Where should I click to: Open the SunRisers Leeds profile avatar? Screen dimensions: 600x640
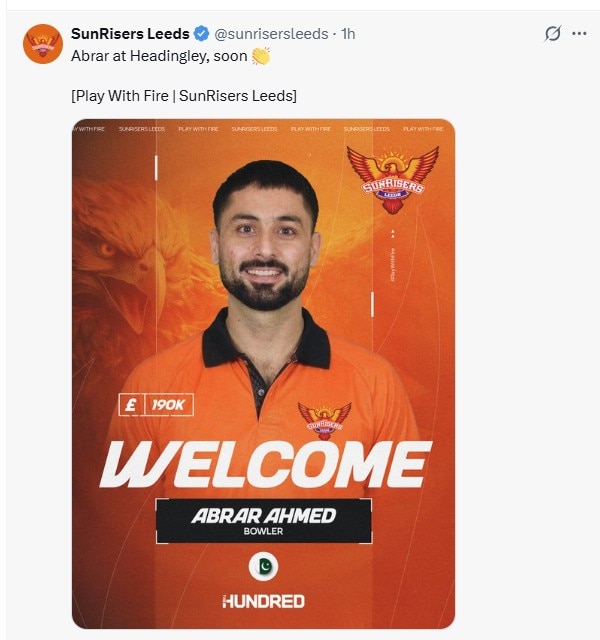click(x=43, y=44)
